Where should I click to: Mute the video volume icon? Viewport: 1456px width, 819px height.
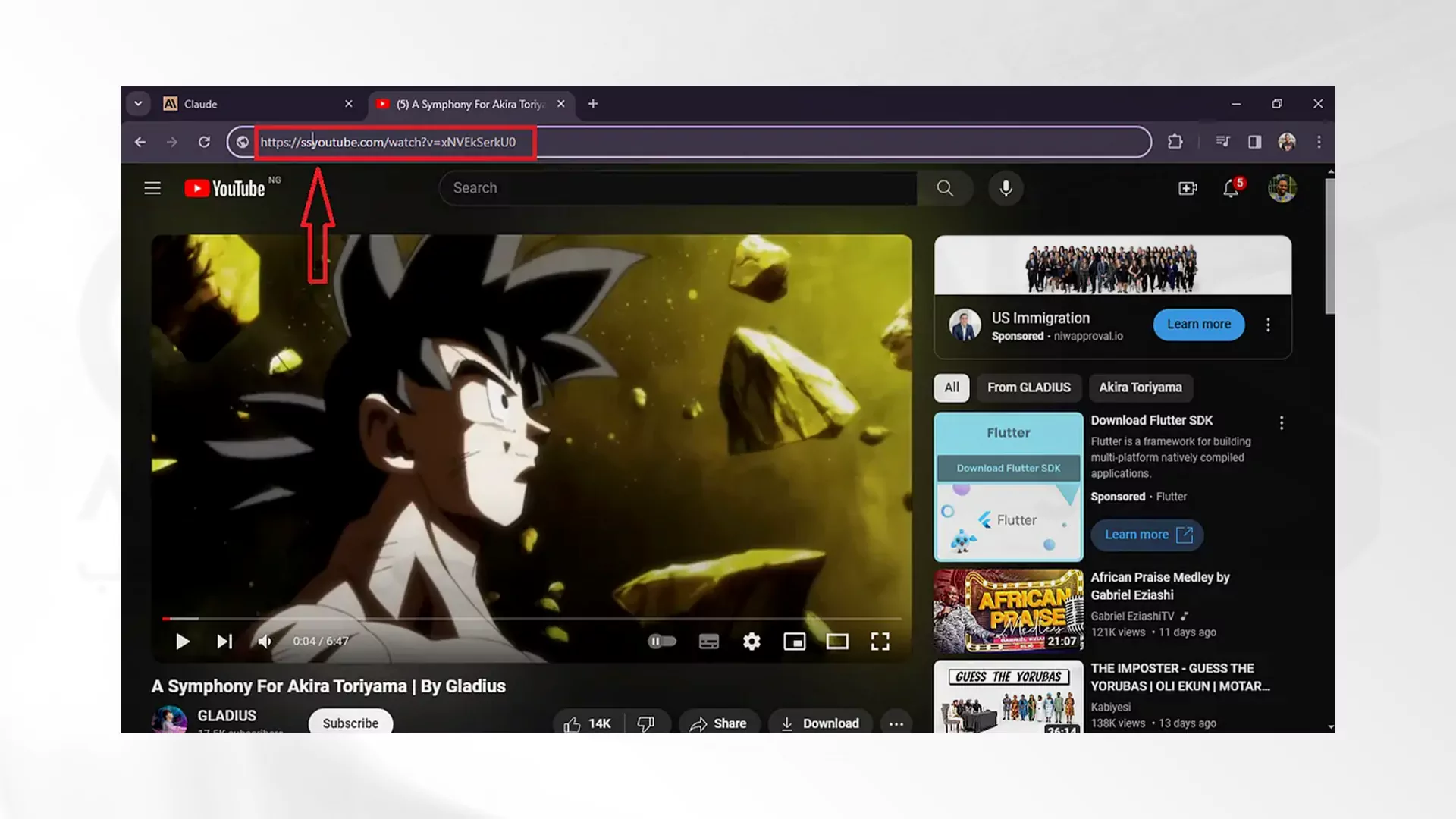[265, 642]
